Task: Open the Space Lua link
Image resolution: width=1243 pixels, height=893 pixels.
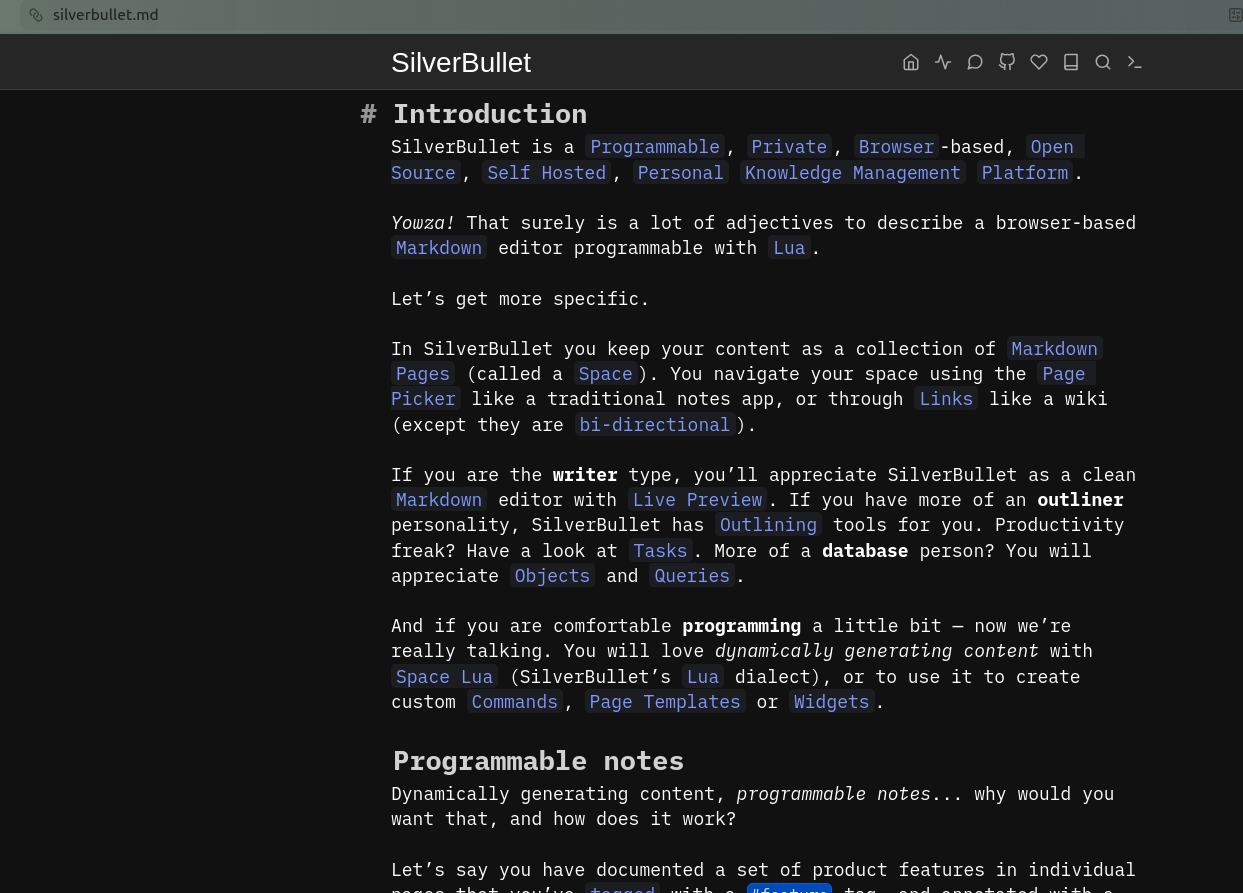Action: point(444,677)
